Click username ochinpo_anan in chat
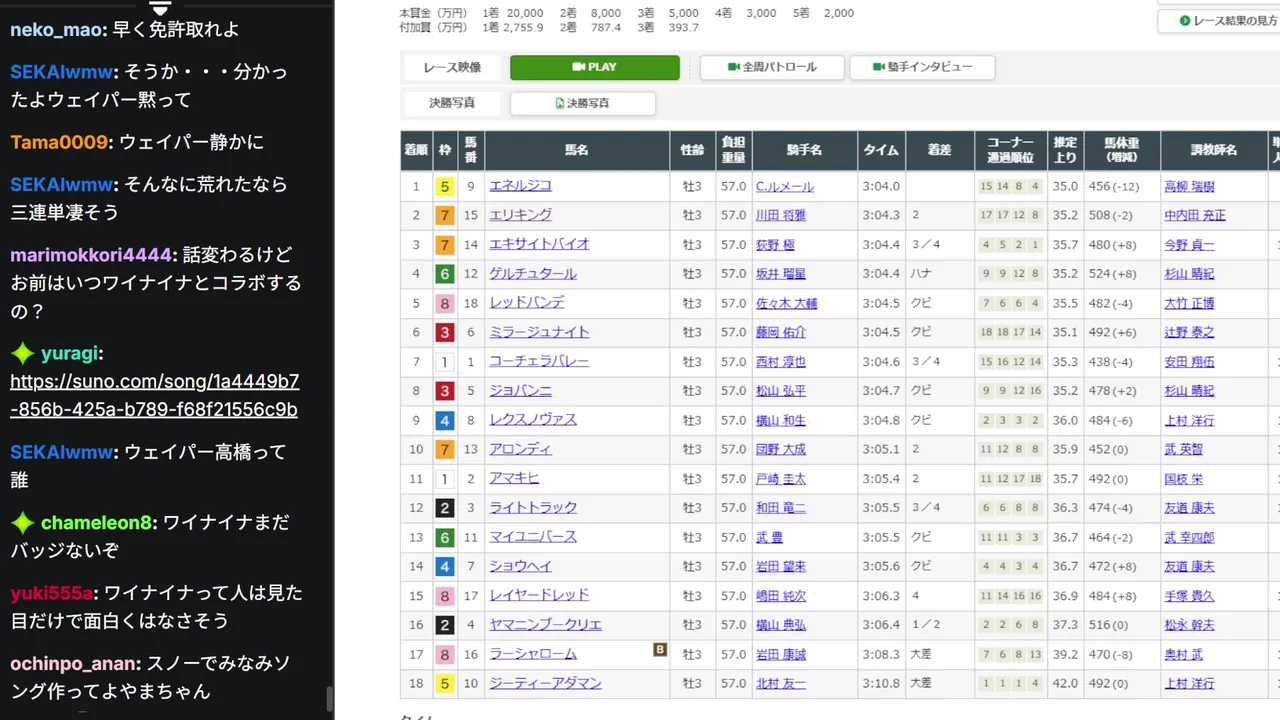 click(75, 662)
